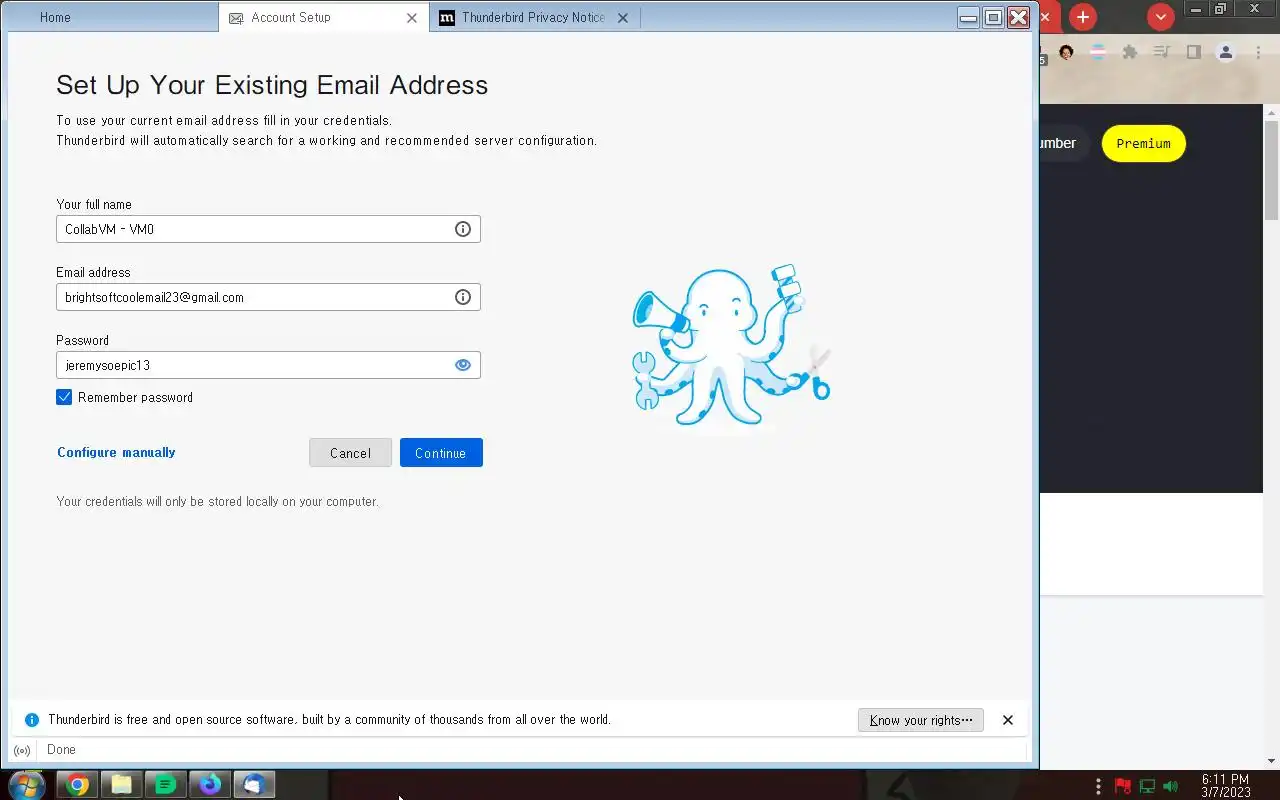The width and height of the screenshot is (1280, 800).
Task: Click the red flag Action Center tray icon
Action: (1123, 786)
